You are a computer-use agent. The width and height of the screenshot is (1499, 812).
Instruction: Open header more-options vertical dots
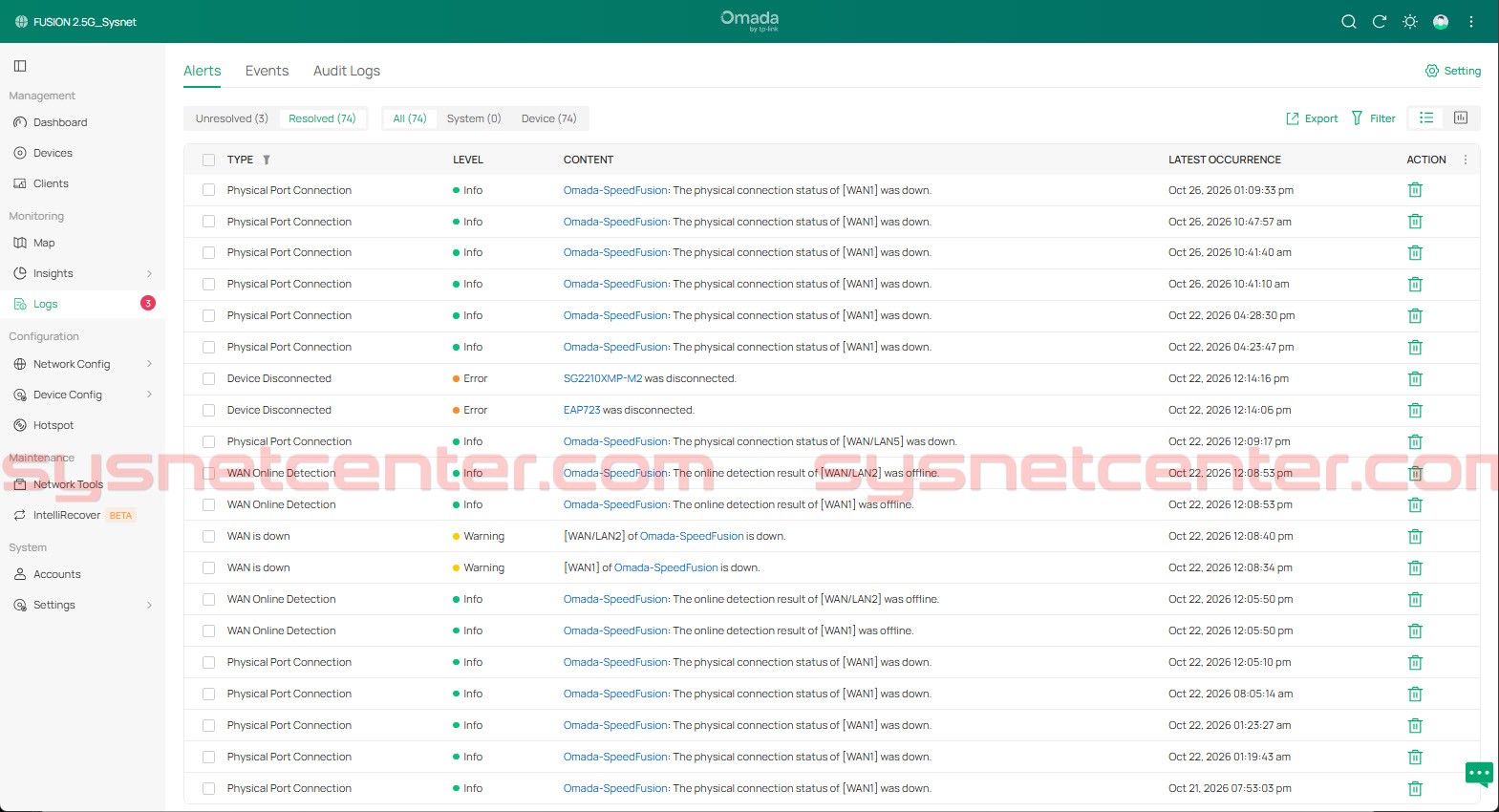1471,22
